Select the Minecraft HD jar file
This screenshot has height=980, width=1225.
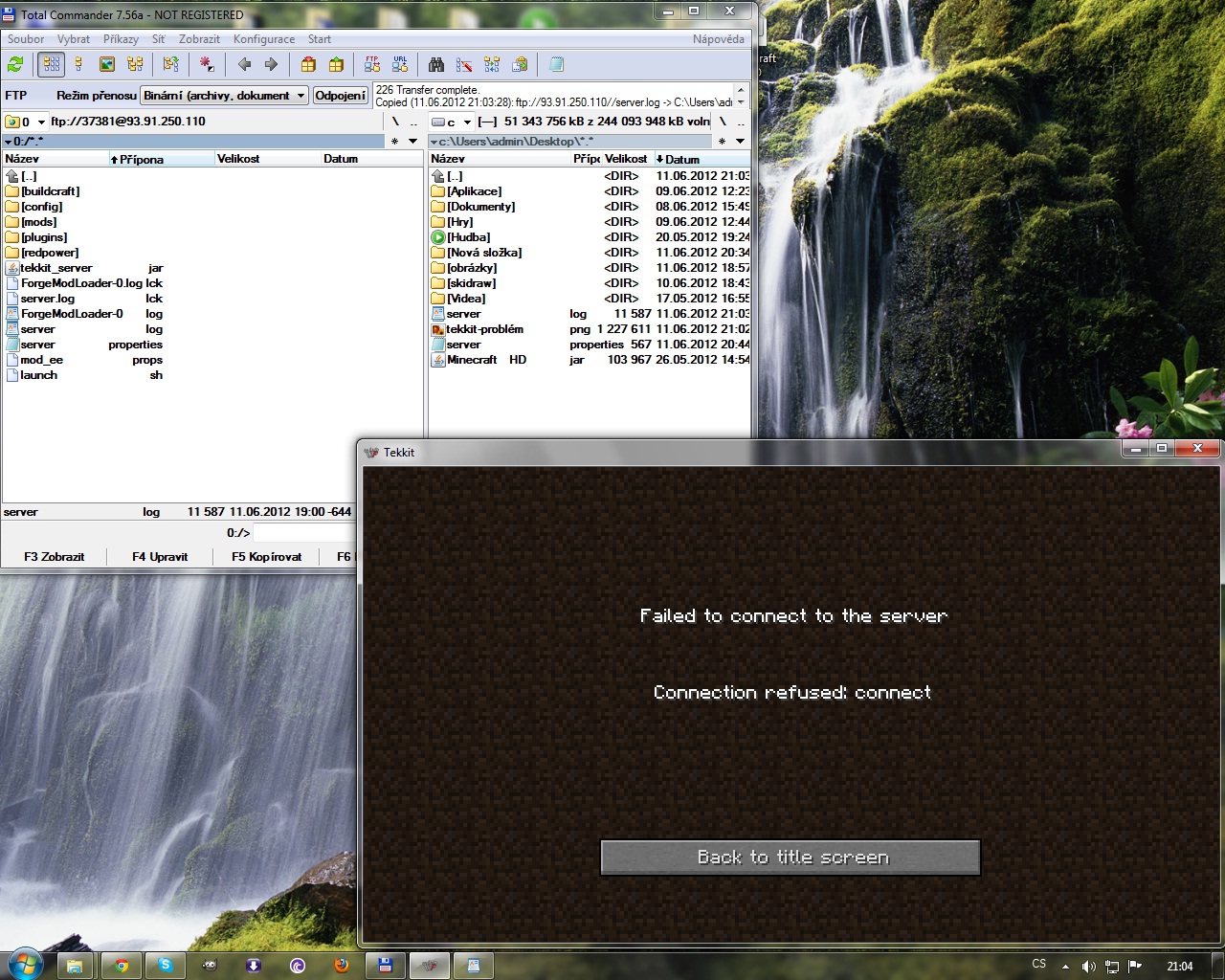(x=590, y=360)
